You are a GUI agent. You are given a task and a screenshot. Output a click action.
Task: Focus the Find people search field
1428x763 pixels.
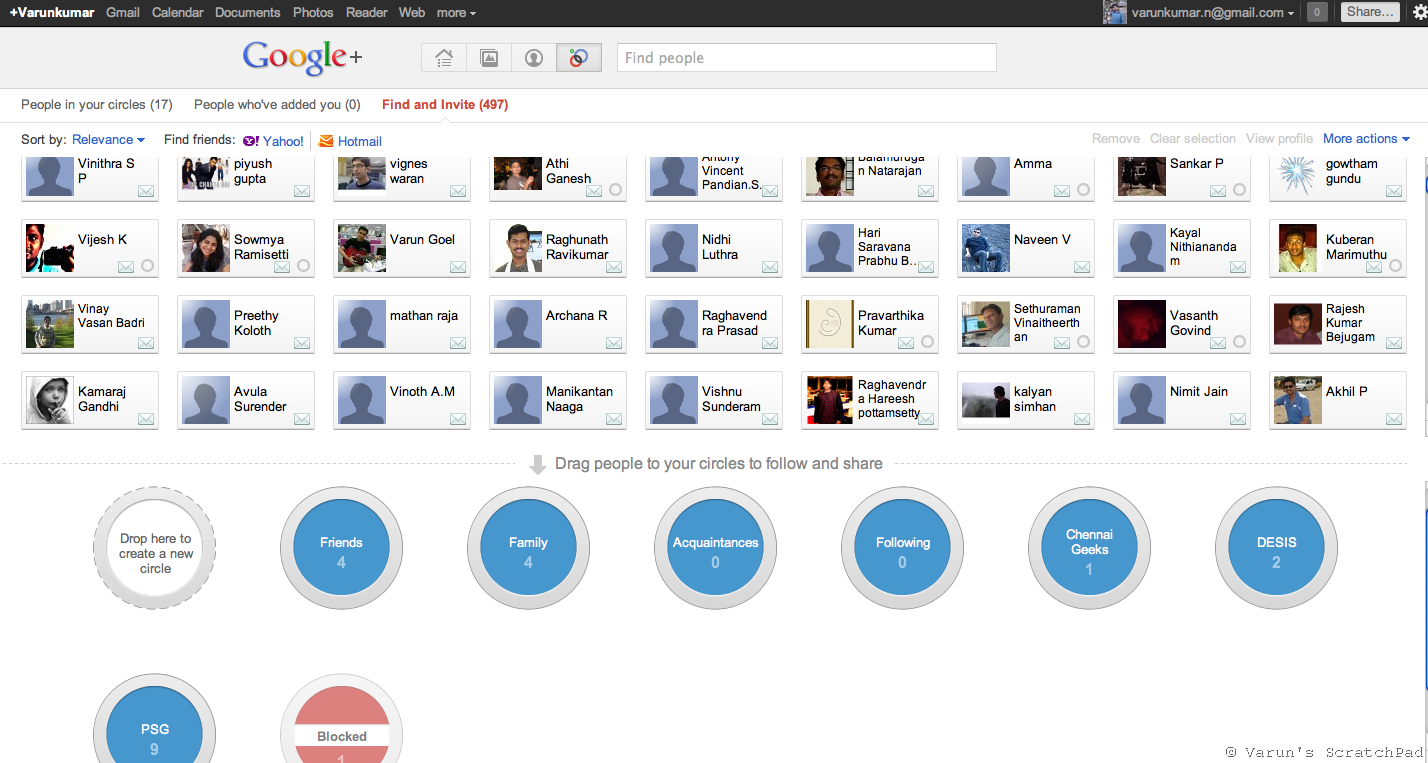pyautogui.click(x=807, y=58)
